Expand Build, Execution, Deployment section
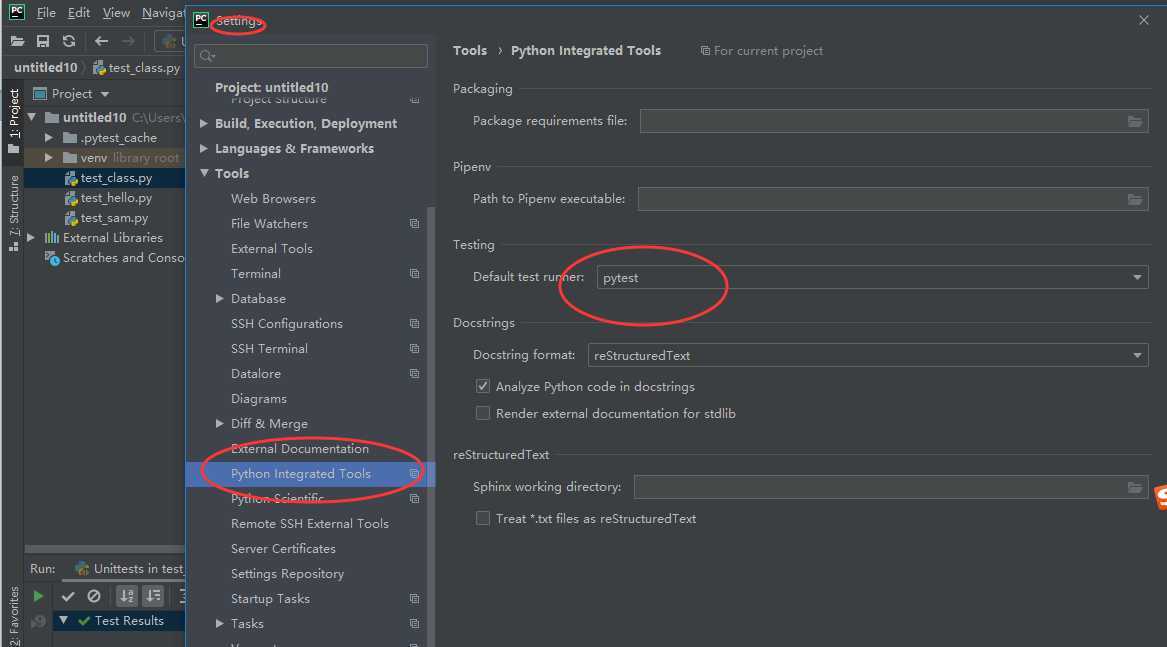 (x=204, y=124)
